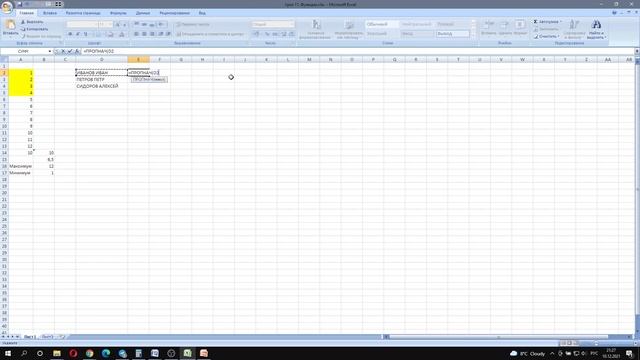640x360 pixels.
Task: Switch to the Рецензирование ribbon tab
Action: click(174, 13)
